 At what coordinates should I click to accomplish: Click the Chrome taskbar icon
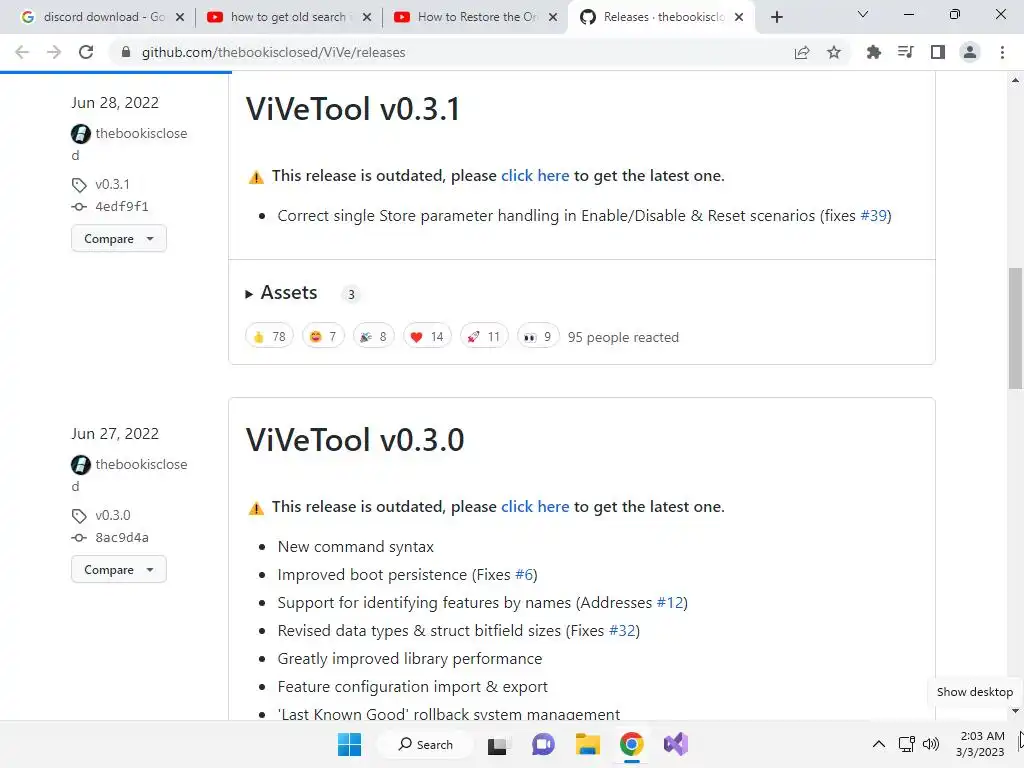[x=632, y=744]
